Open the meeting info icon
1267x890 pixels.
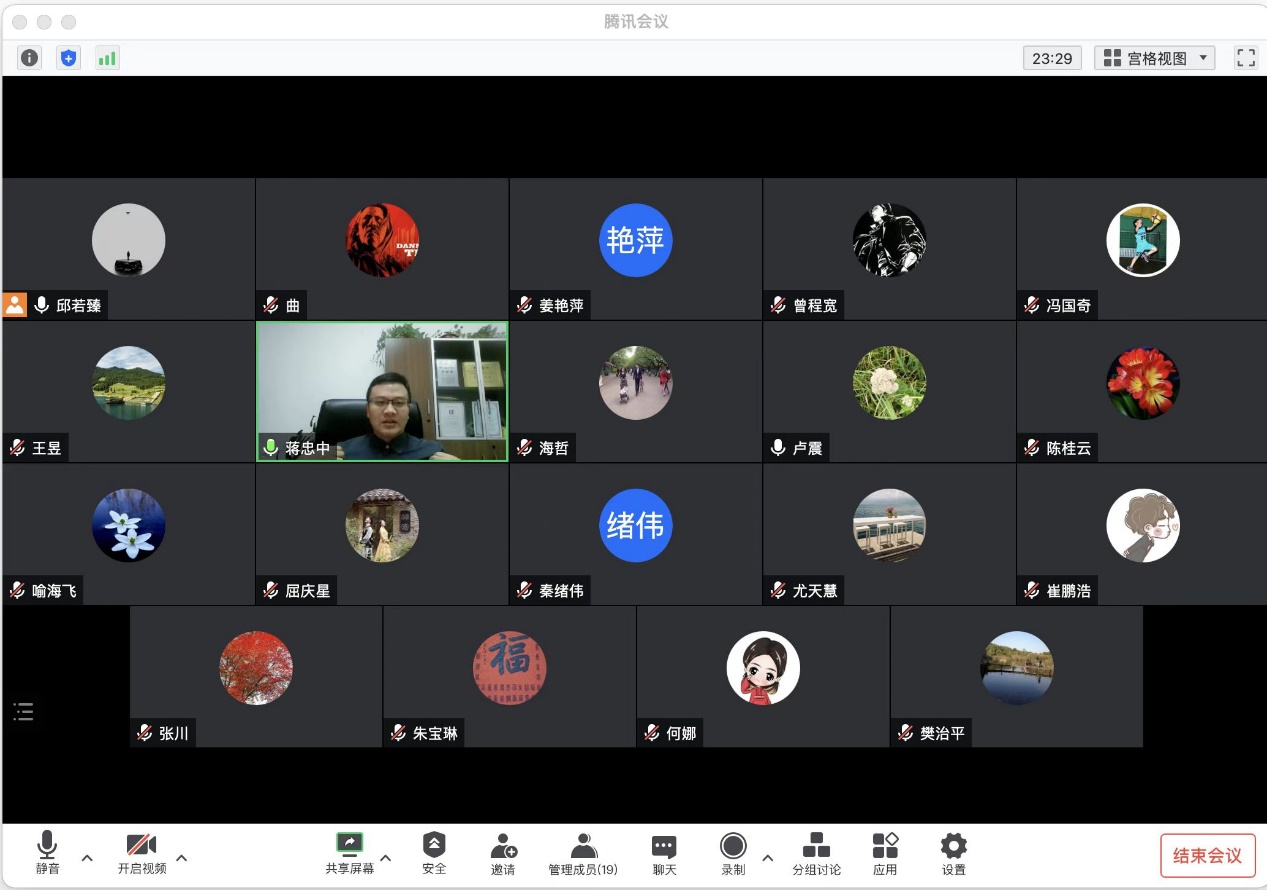pos(29,58)
